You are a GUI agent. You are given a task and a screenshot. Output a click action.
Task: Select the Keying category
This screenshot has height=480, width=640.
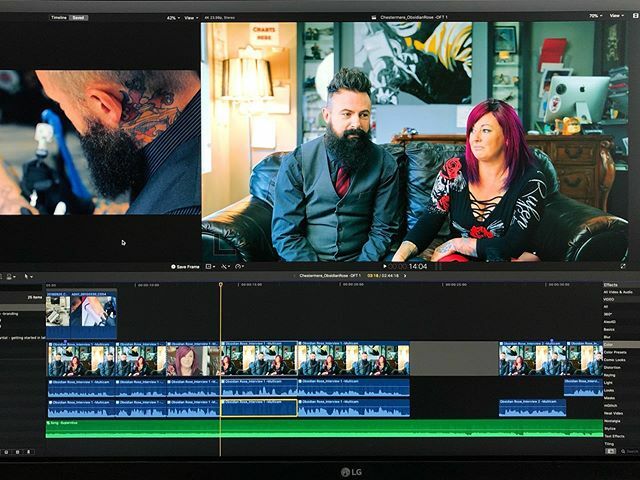(609, 375)
